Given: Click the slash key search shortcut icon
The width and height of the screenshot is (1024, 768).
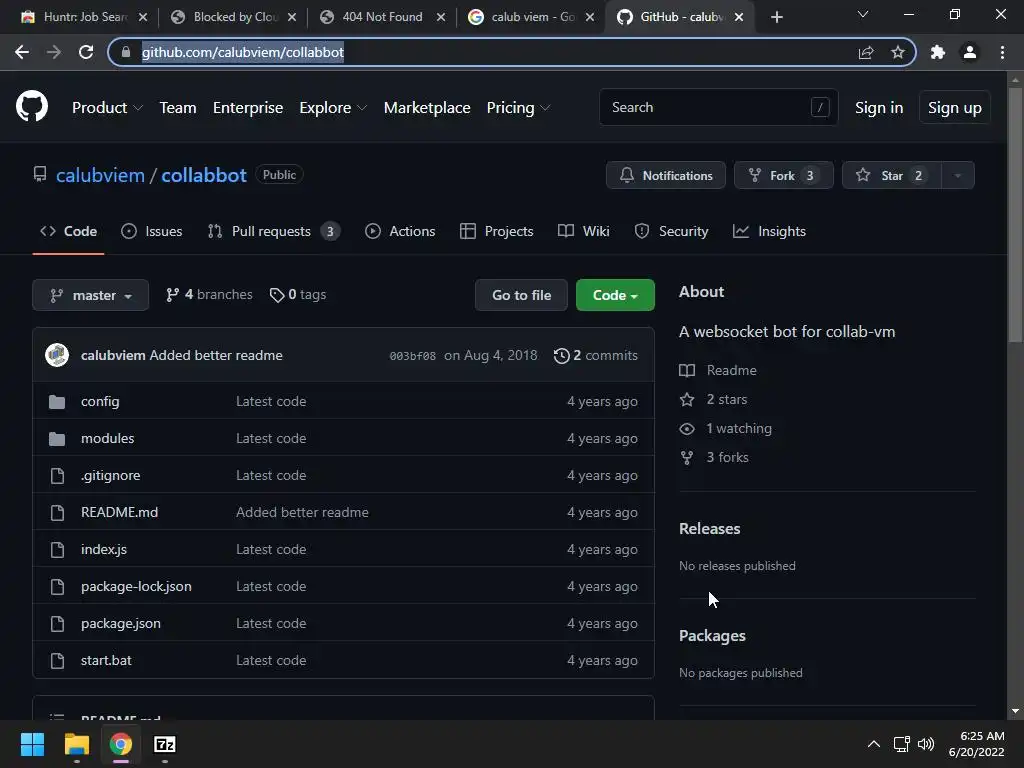Looking at the screenshot, I should tap(820, 107).
